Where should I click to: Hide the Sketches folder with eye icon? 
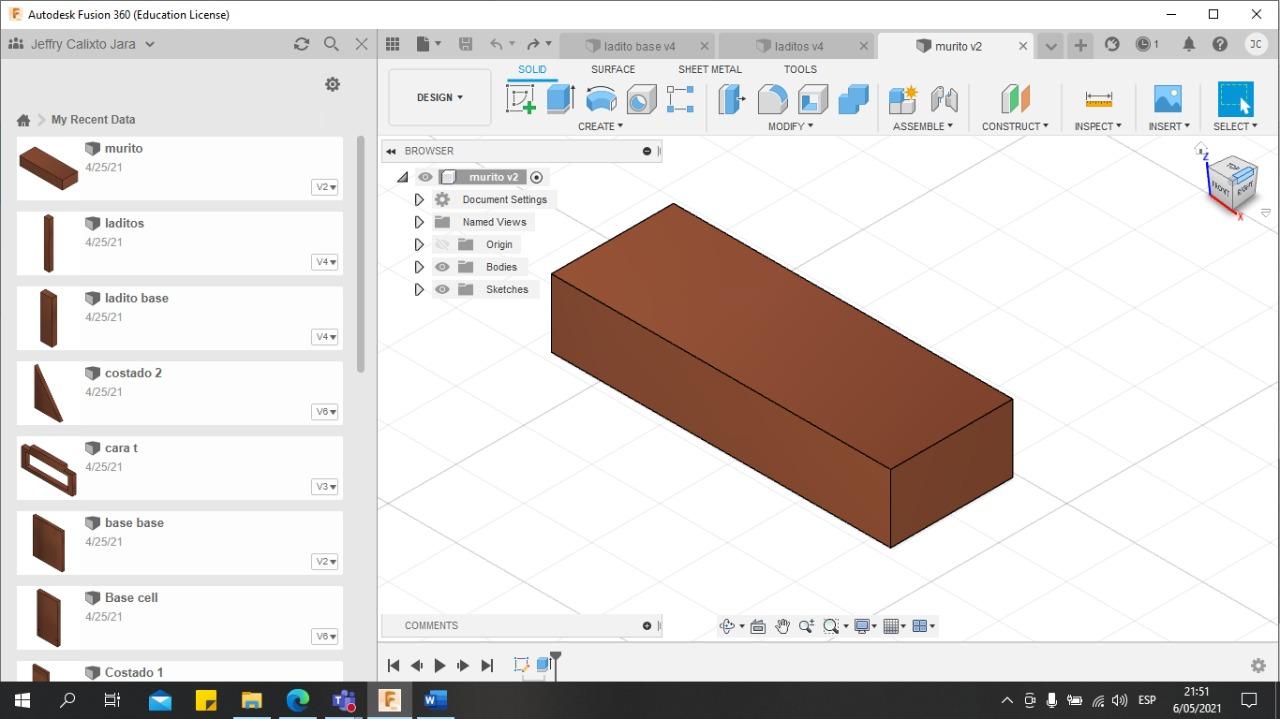click(x=442, y=290)
